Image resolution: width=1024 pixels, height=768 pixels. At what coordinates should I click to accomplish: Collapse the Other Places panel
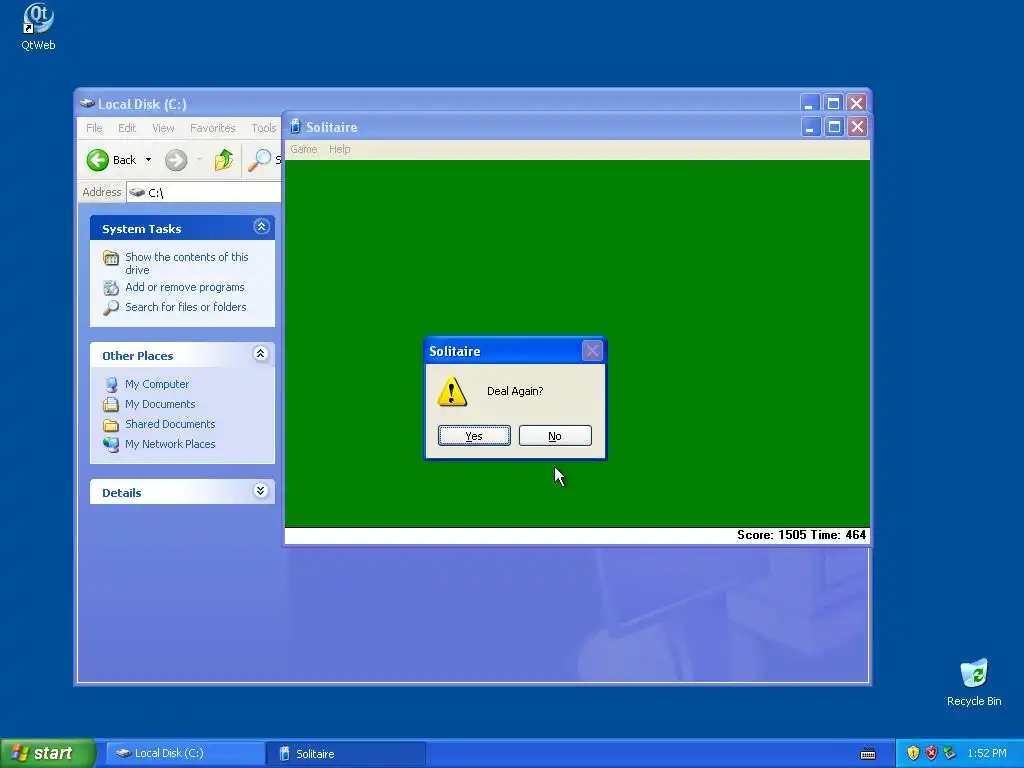[x=261, y=353]
